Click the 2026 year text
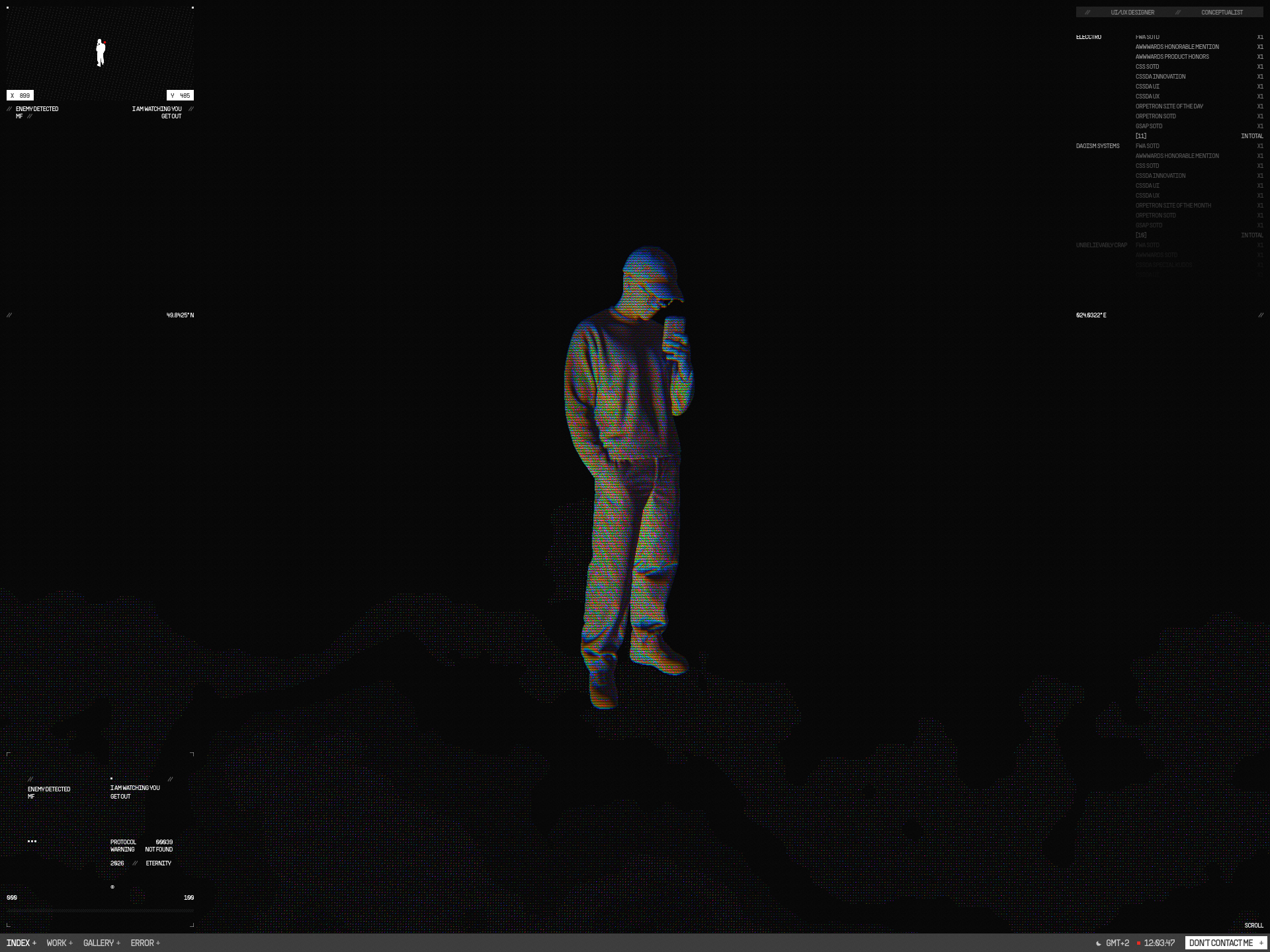The height and width of the screenshot is (952, 1270). (117, 863)
